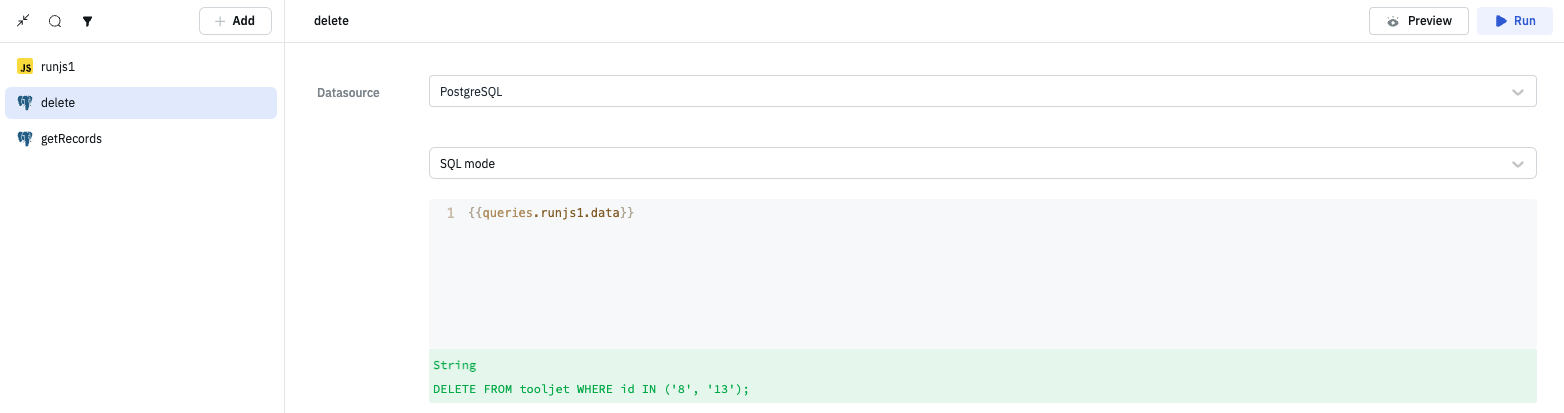The image size is (1564, 413).
Task: Click the PostgreSQL icon beside delete query
Action: pos(25,103)
